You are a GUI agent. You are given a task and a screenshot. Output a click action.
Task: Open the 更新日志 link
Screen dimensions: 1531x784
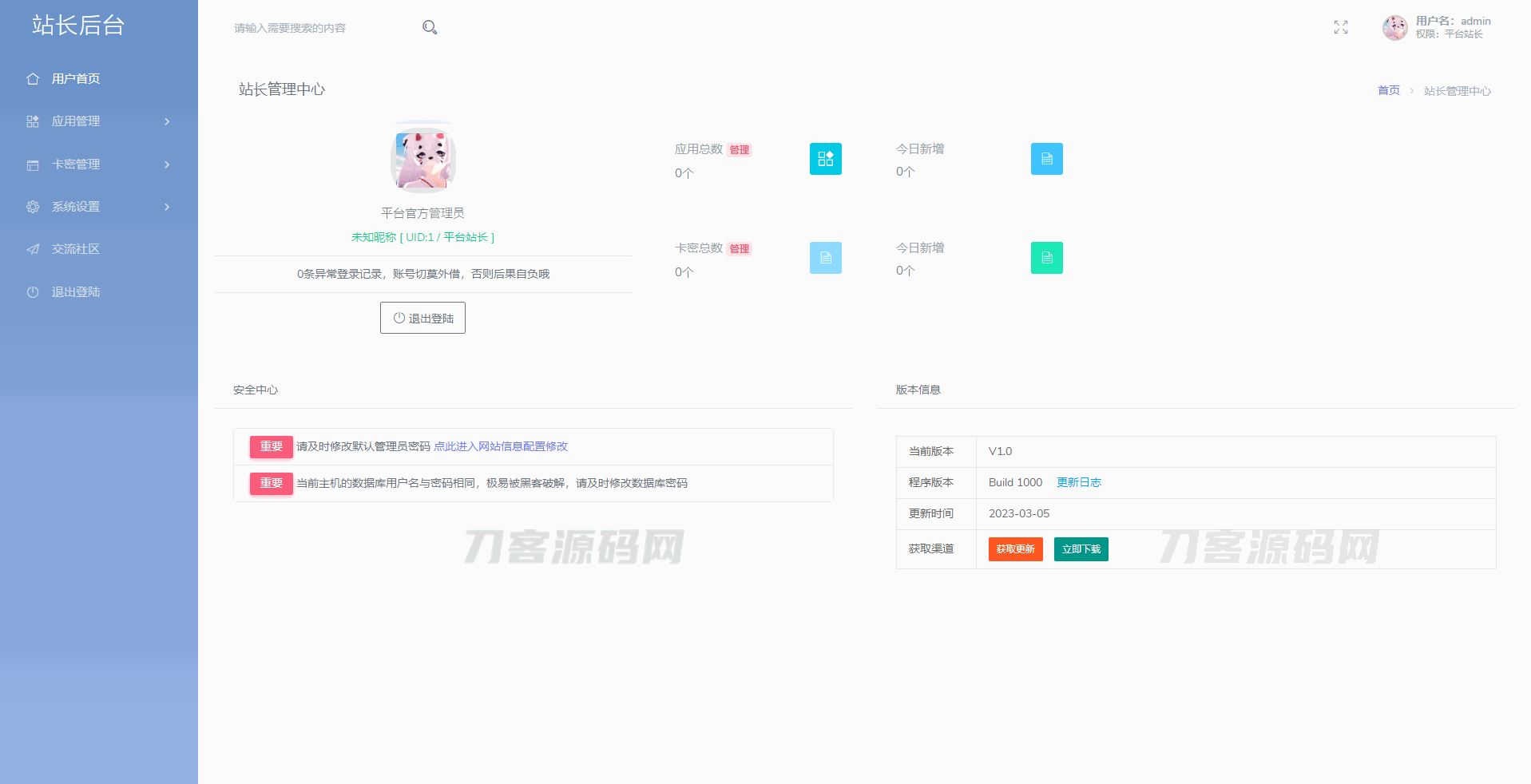(1078, 482)
